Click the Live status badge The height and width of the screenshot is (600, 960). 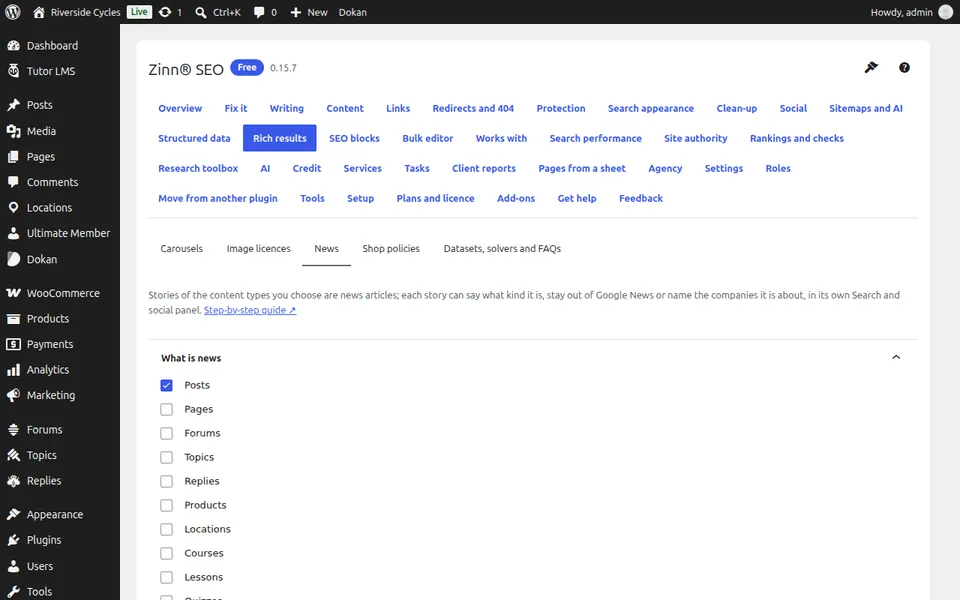139,12
